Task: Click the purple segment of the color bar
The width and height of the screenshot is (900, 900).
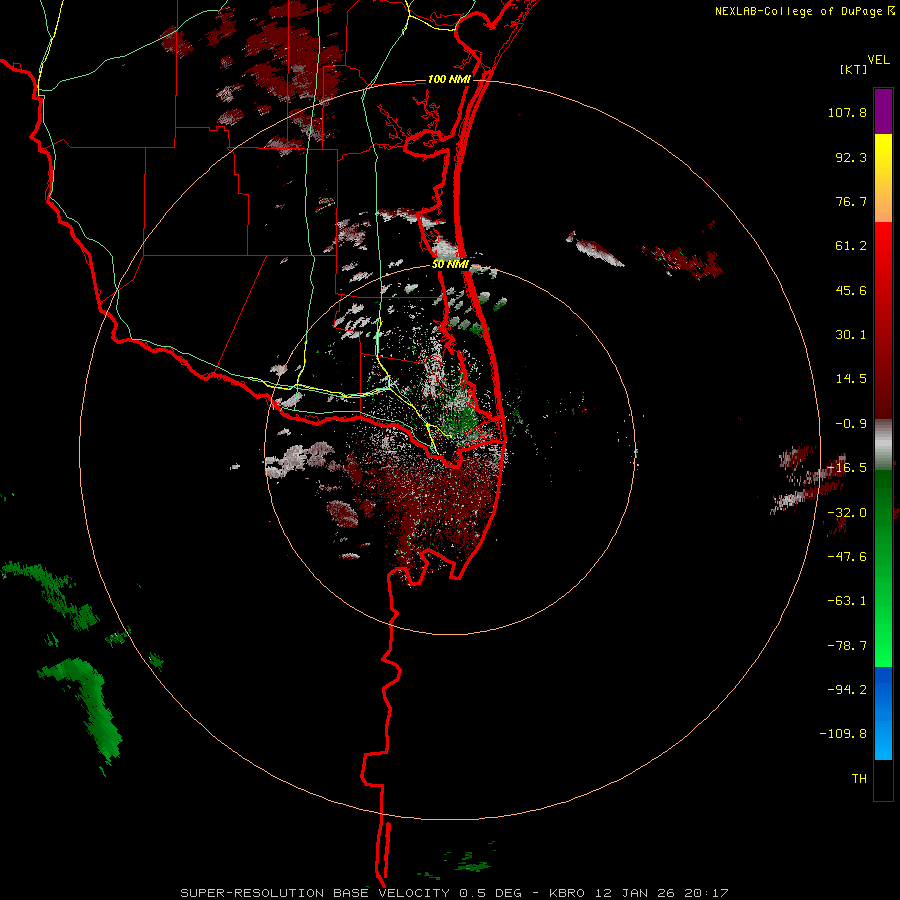Action: pyautogui.click(x=883, y=111)
